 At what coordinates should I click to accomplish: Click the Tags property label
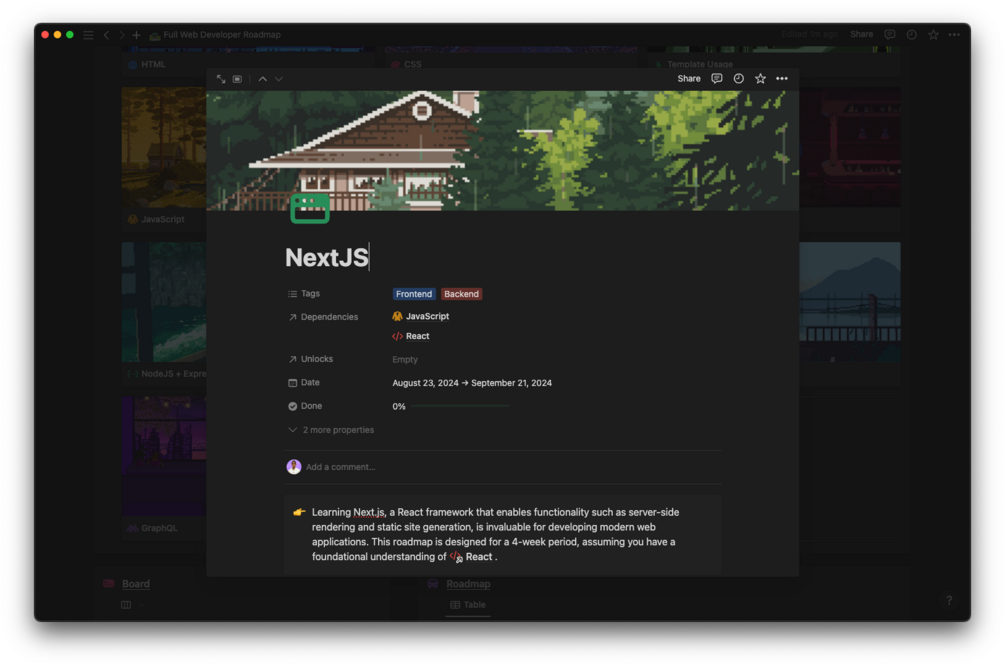pyautogui.click(x=304, y=293)
